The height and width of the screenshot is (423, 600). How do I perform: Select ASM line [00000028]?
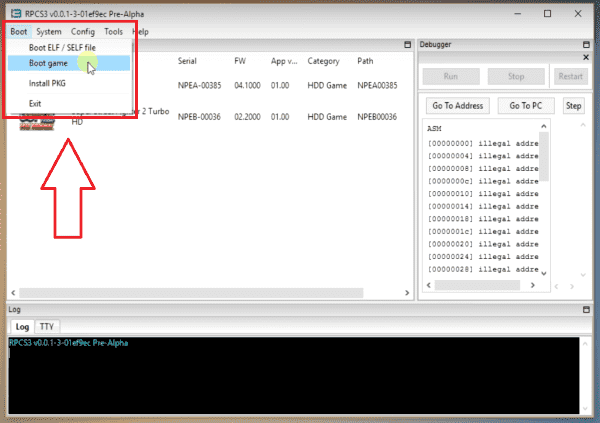click(483, 269)
